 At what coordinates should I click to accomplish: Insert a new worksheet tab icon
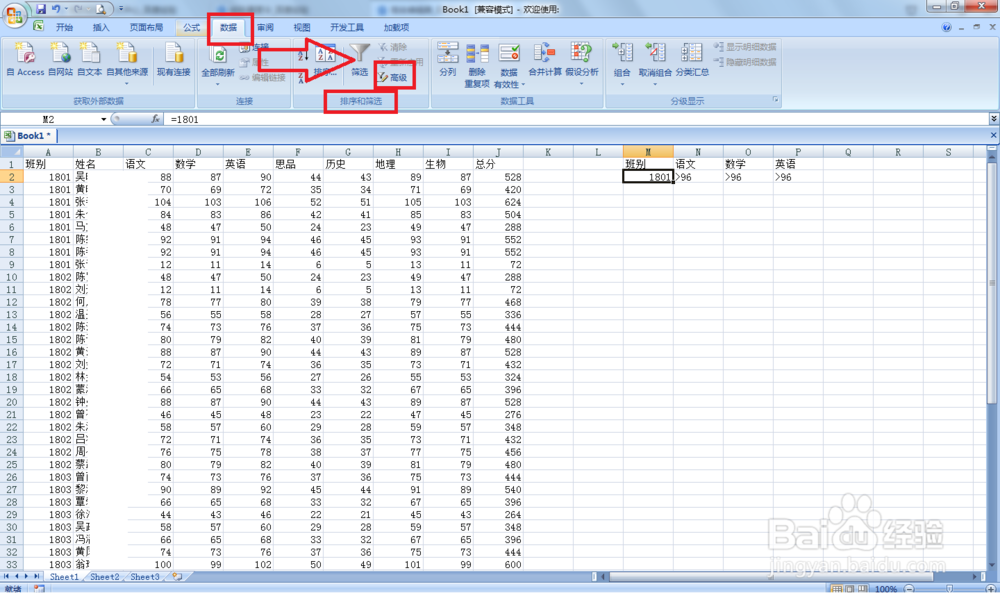click(177, 576)
